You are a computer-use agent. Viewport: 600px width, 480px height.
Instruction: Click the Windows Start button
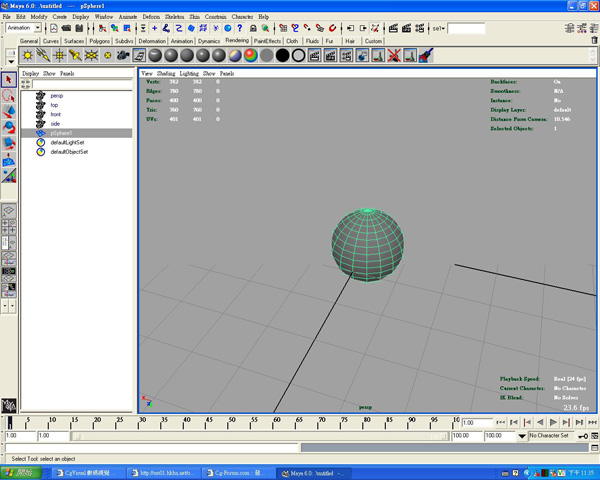[21, 473]
